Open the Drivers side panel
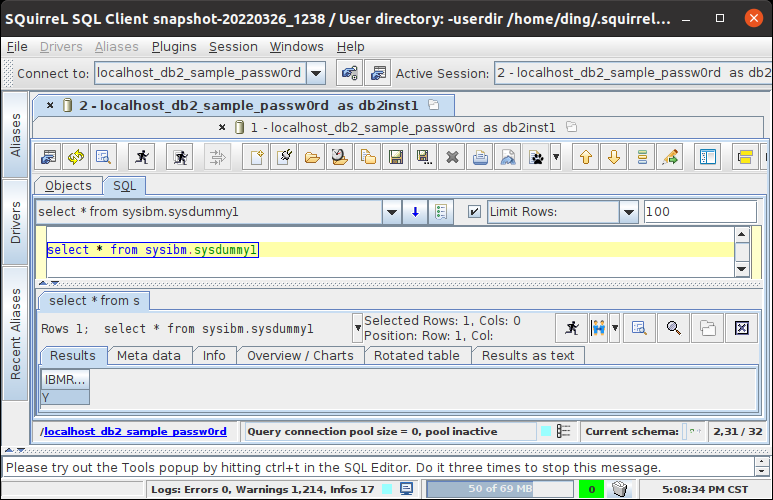773x500 pixels. click(x=15, y=222)
